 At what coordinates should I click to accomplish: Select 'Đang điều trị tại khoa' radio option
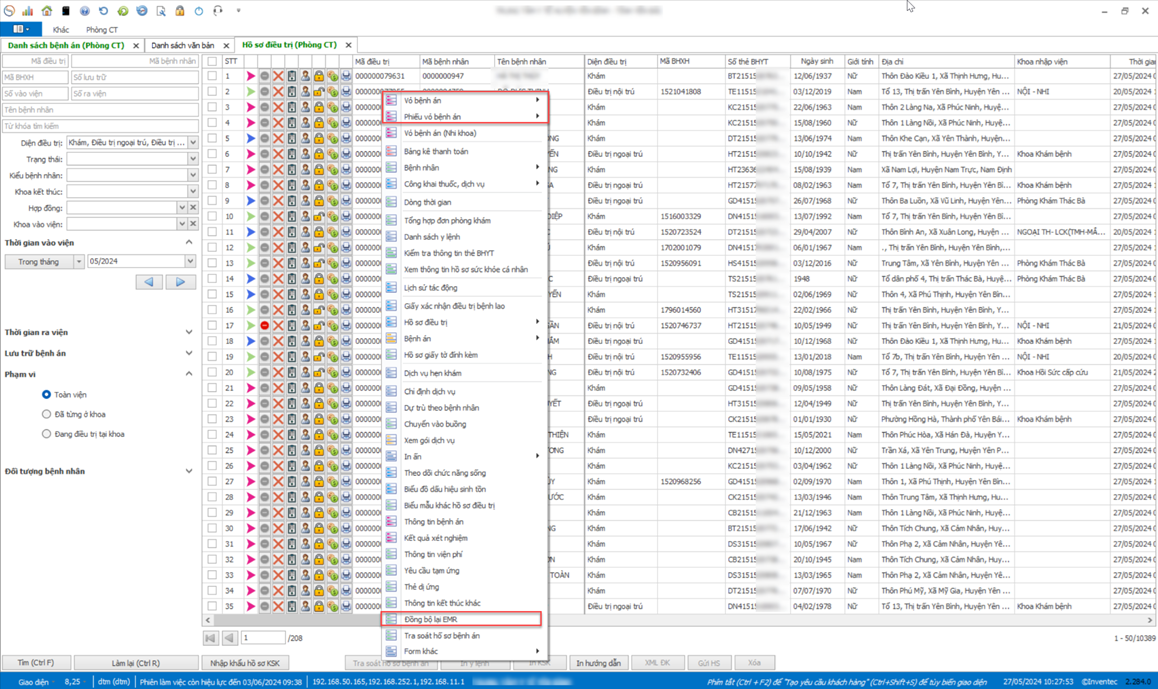(47, 434)
